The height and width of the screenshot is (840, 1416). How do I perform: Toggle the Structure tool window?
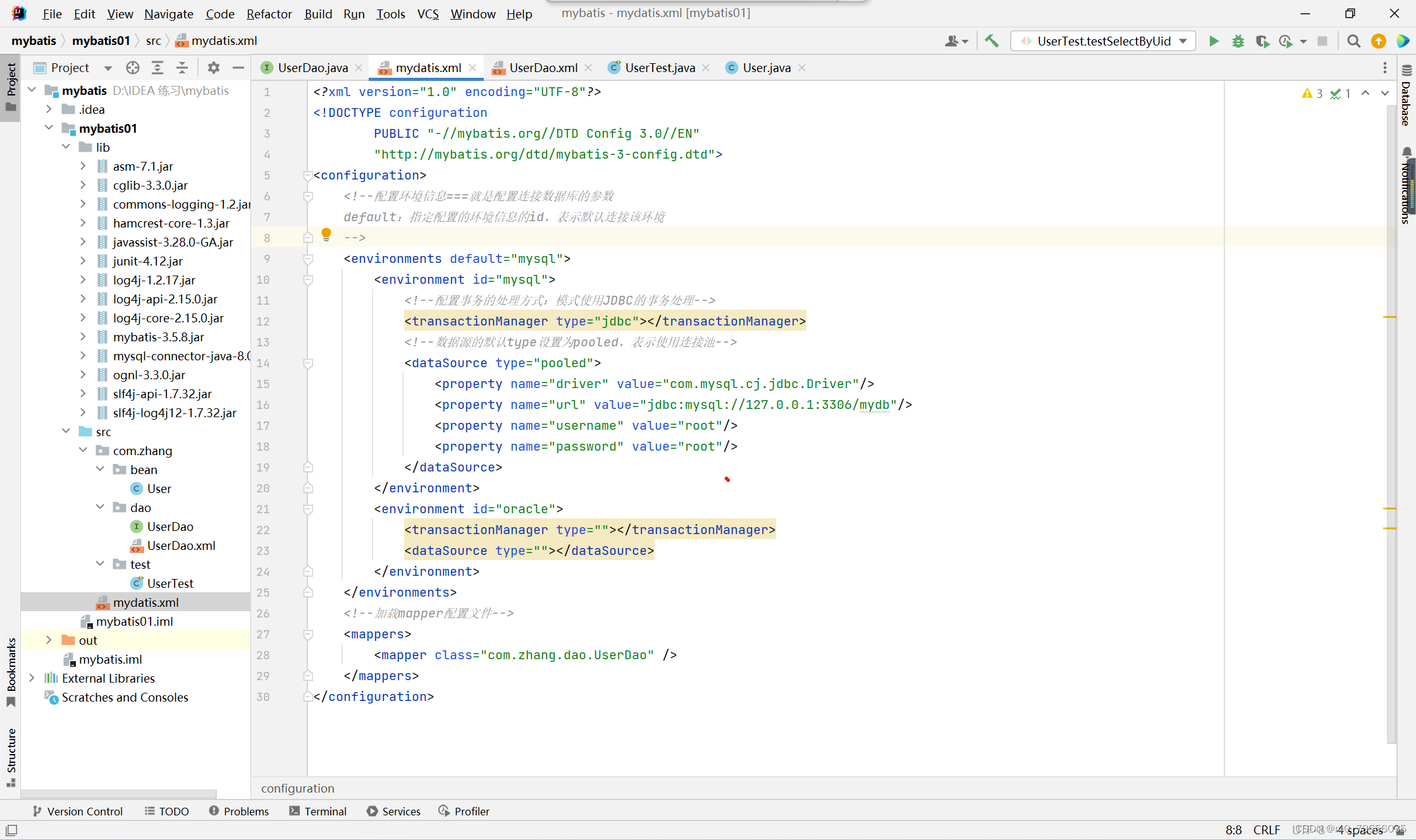click(x=11, y=755)
